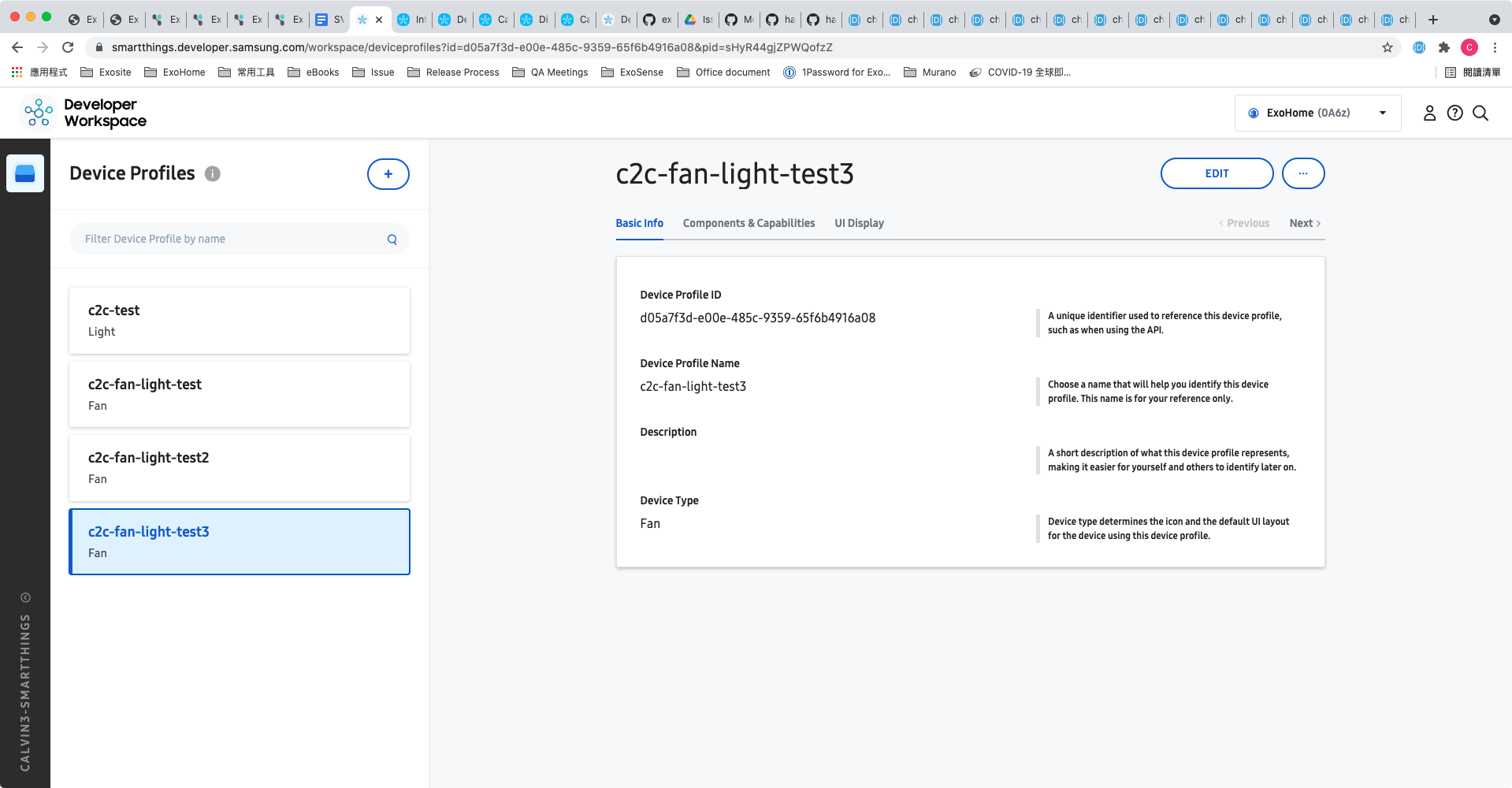Open the 1Password for Exo bookmark
1512x788 pixels.
click(x=837, y=72)
